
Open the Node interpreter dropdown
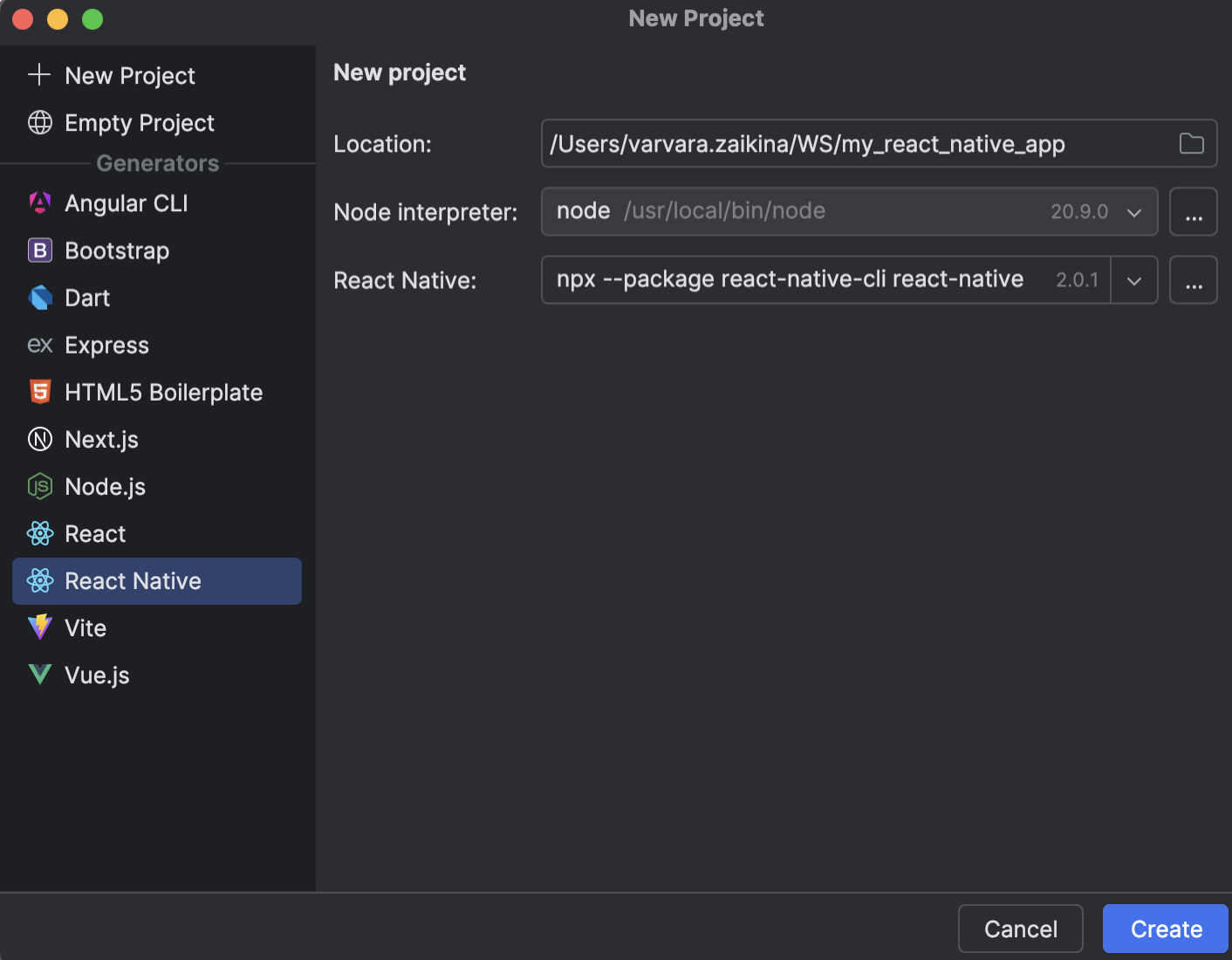pos(1134,211)
